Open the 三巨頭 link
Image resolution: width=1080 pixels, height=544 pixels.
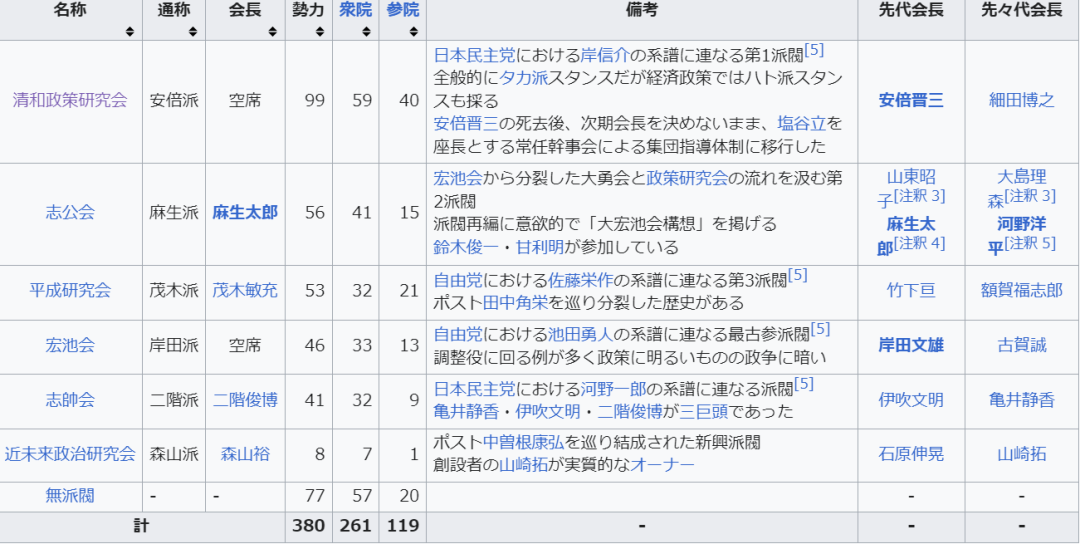[703, 412]
